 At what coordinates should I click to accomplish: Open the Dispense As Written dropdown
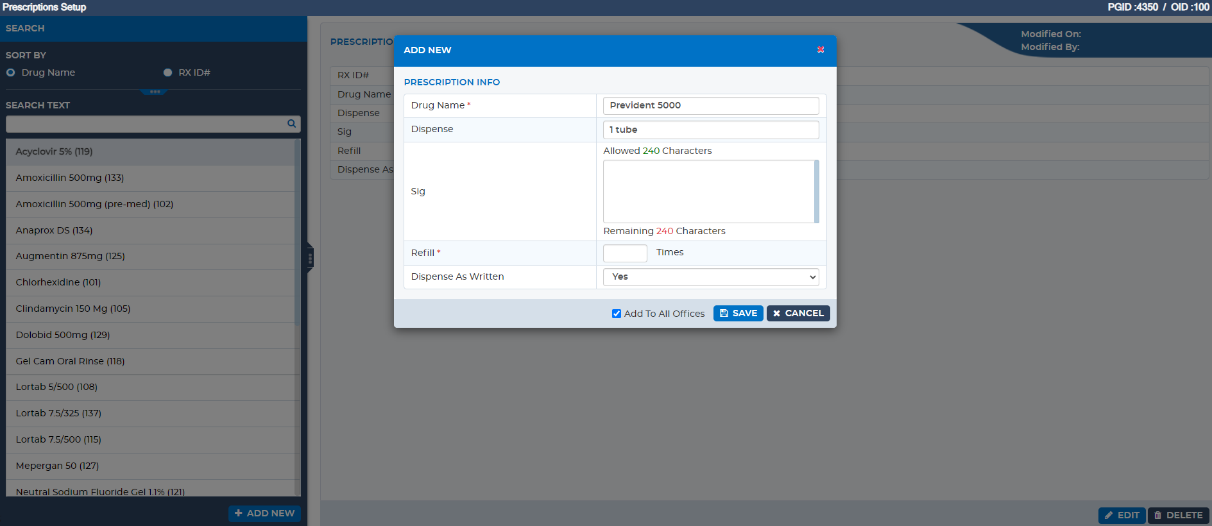tap(711, 277)
